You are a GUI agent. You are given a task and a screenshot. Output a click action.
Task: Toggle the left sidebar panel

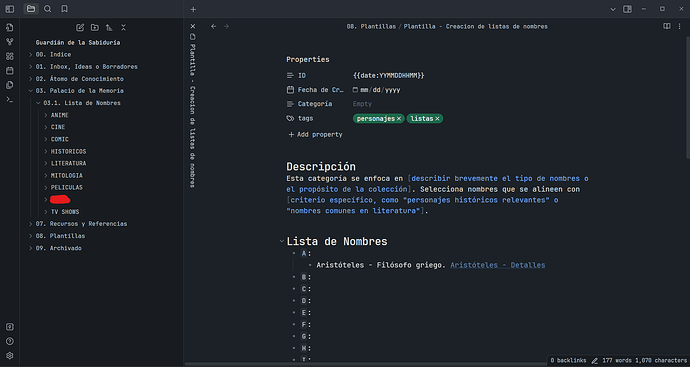[x=10, y=9]
